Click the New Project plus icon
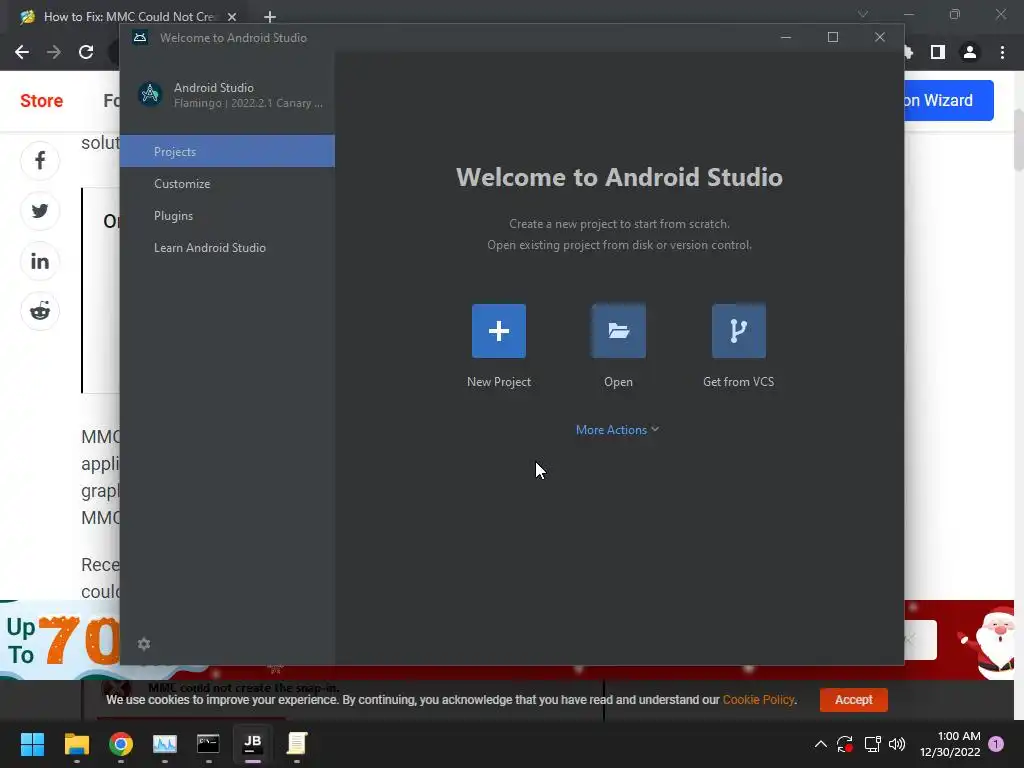The width and height of the screenshot is (1024, 768). (x=498, y=331)
